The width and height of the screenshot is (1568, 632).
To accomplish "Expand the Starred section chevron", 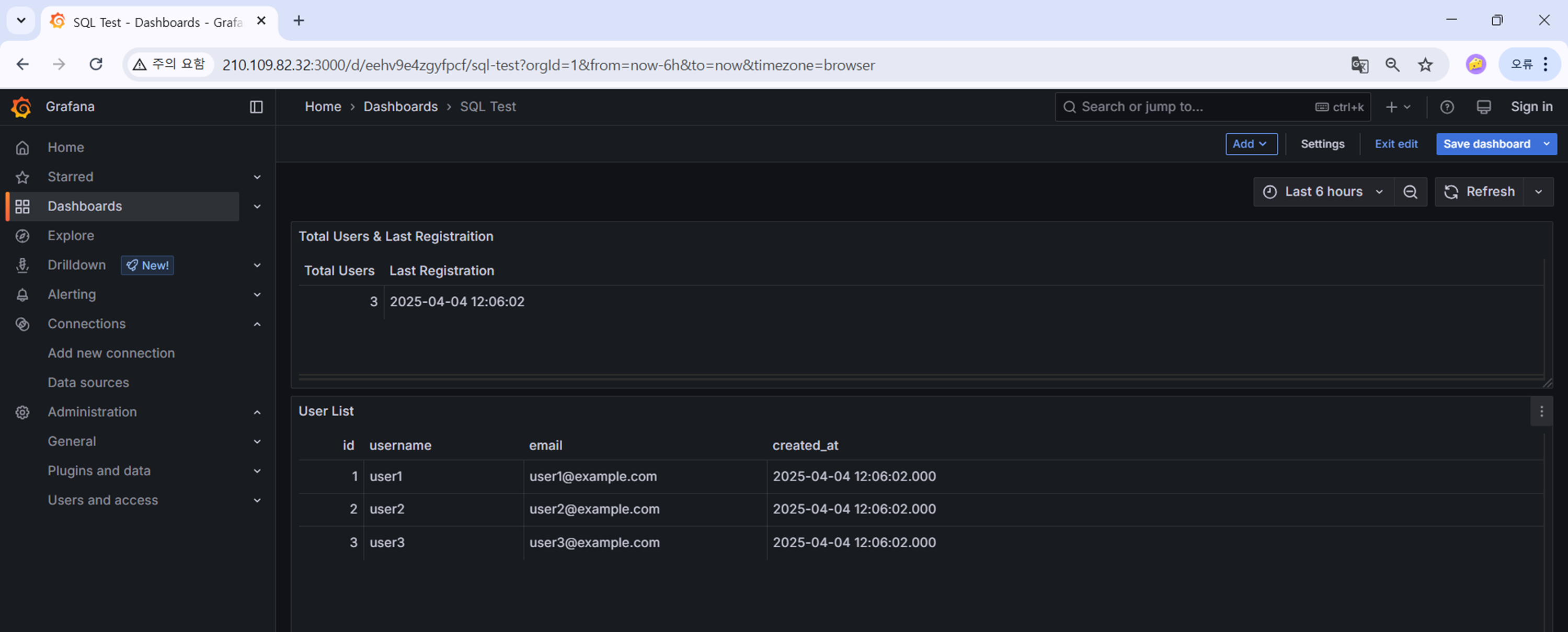I will point(257,177).
